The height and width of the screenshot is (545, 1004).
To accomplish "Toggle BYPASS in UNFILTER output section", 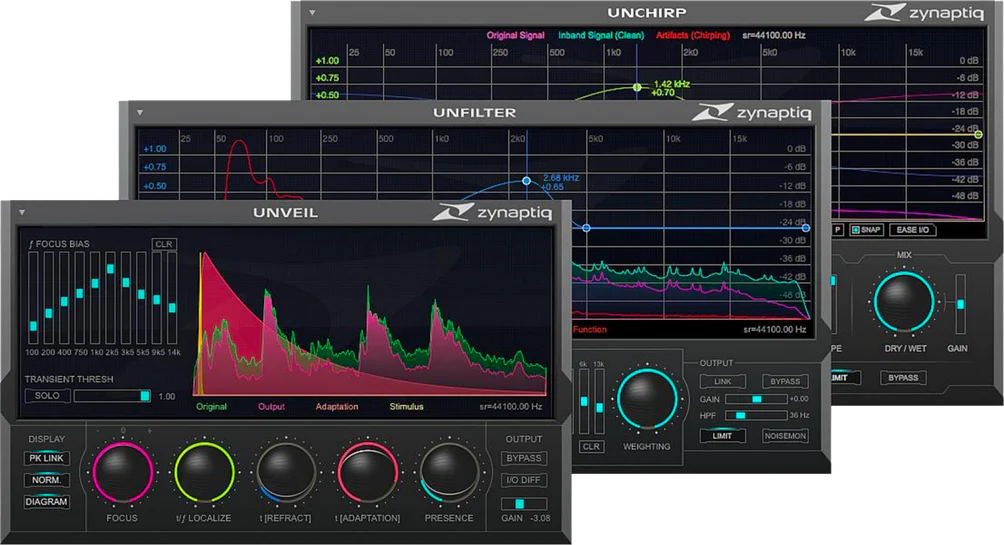I will coord(785,382).
